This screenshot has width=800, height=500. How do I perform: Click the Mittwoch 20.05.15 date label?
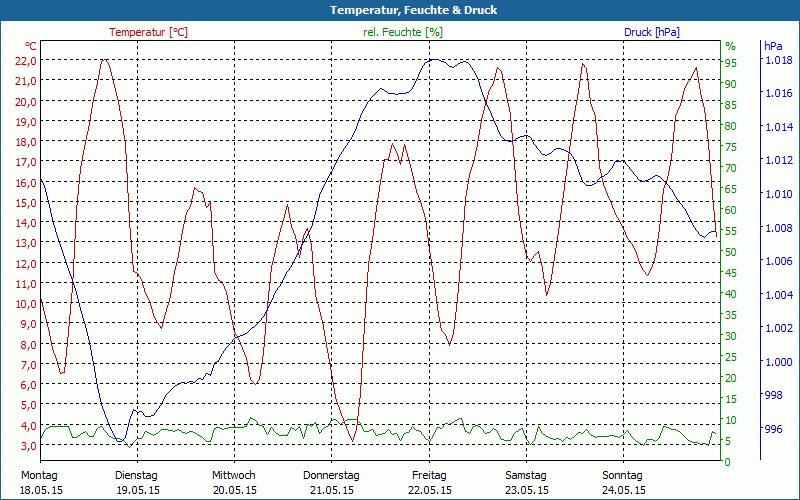click(x=234, y=482)
